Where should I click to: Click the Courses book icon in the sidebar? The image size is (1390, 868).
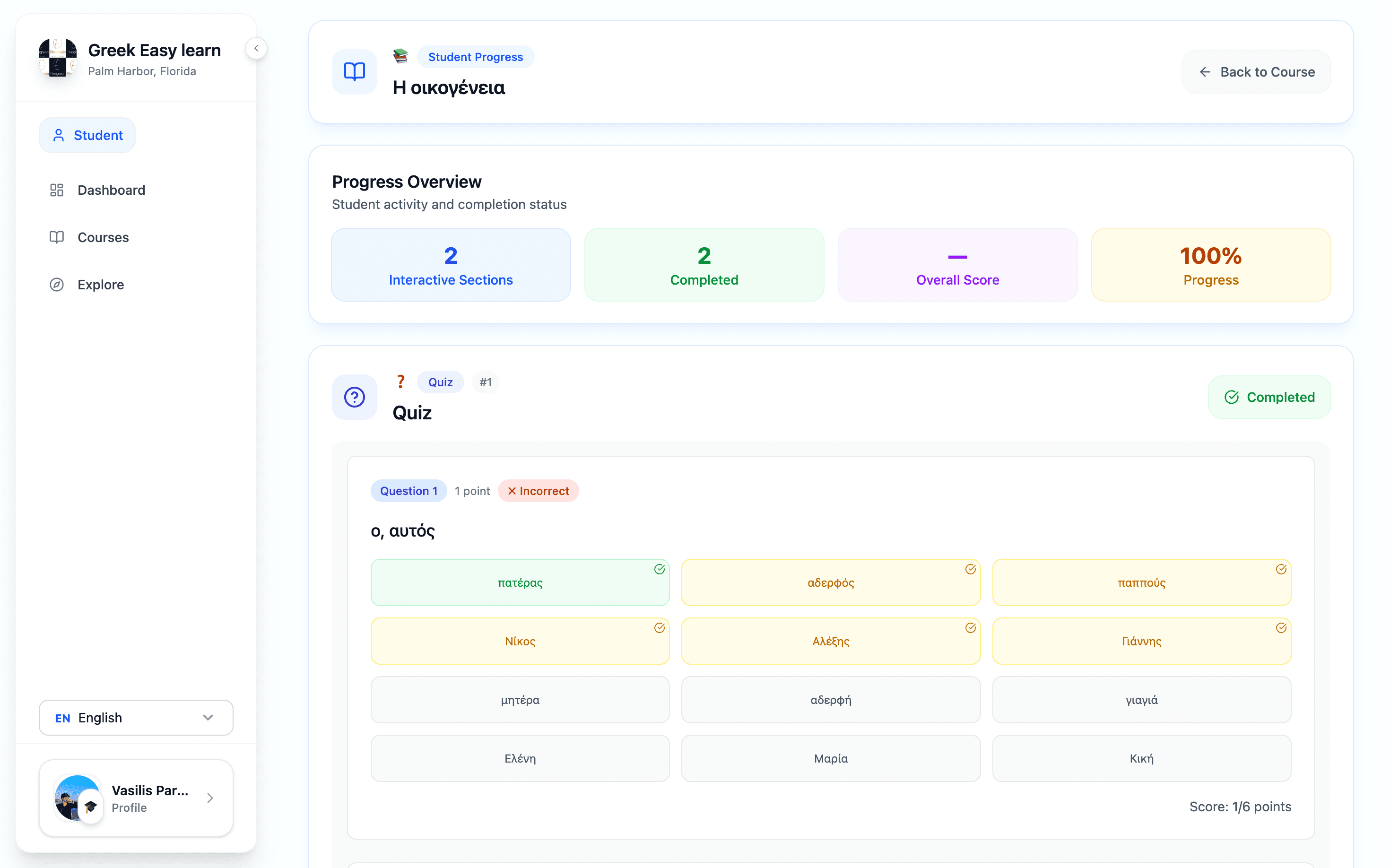(x=56, y=237)
